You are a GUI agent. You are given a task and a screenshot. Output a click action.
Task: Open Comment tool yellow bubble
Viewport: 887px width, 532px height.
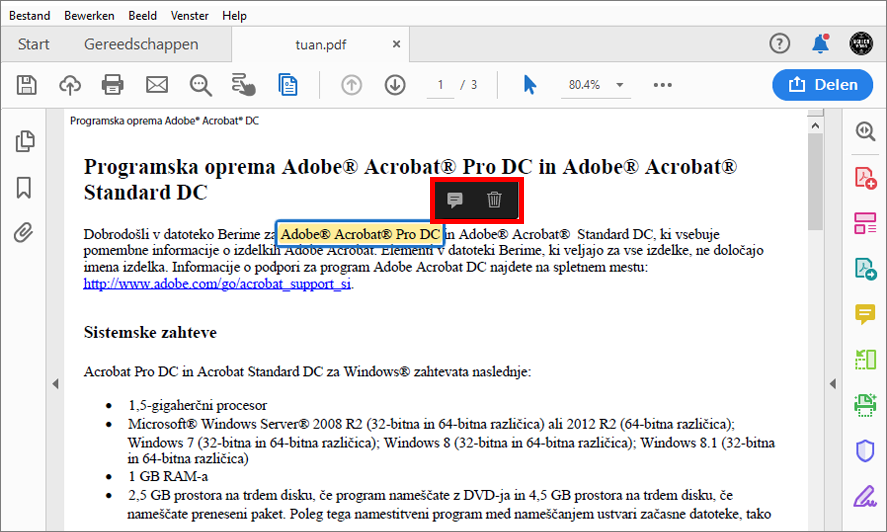click(865, 314)
